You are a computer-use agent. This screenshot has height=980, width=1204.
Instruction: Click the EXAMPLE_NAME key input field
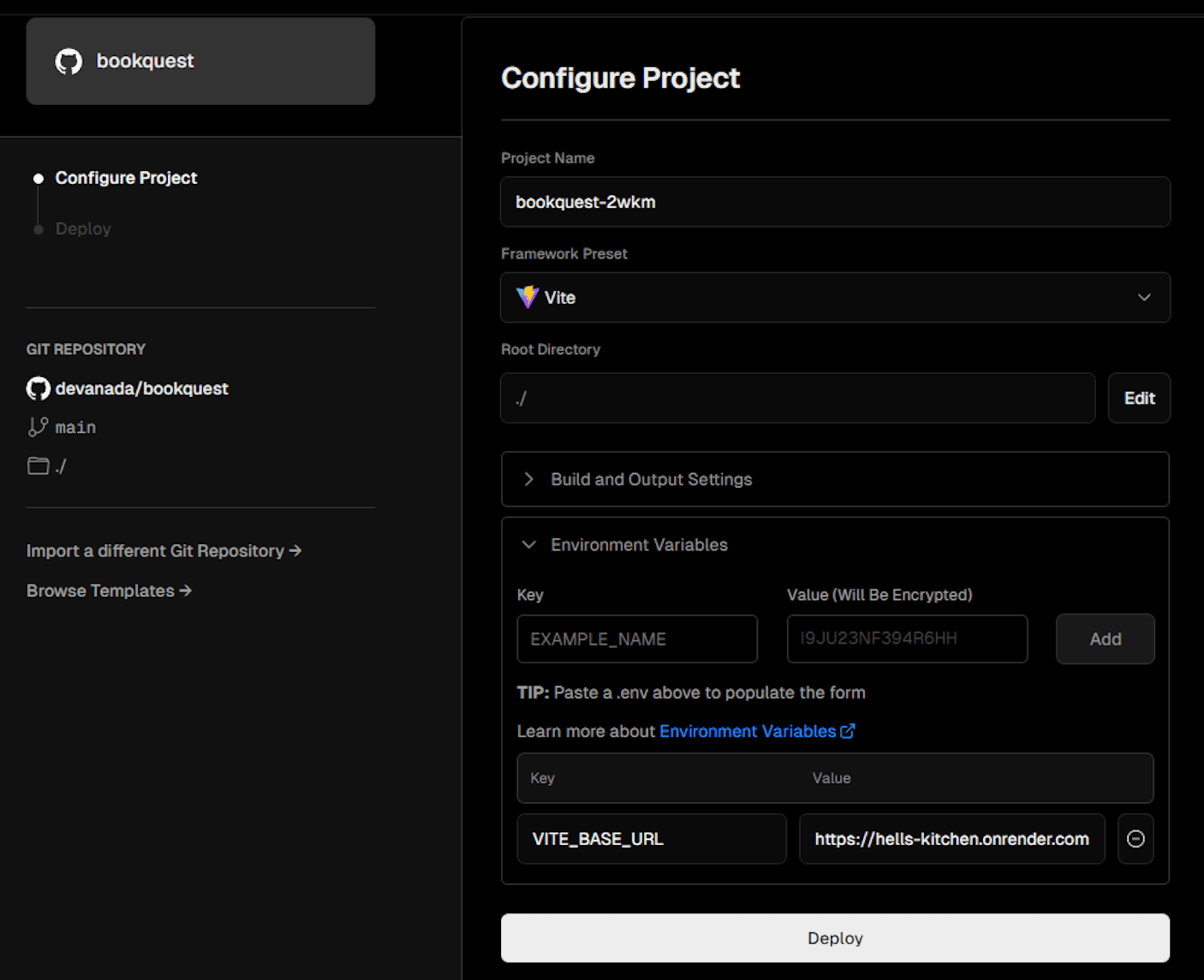(637, 639)
